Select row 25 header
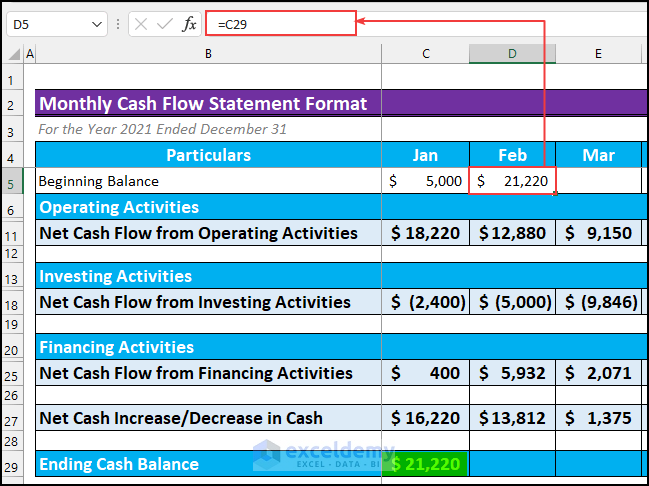The width and height of the screenshot is (649, 486). [11, 376]
